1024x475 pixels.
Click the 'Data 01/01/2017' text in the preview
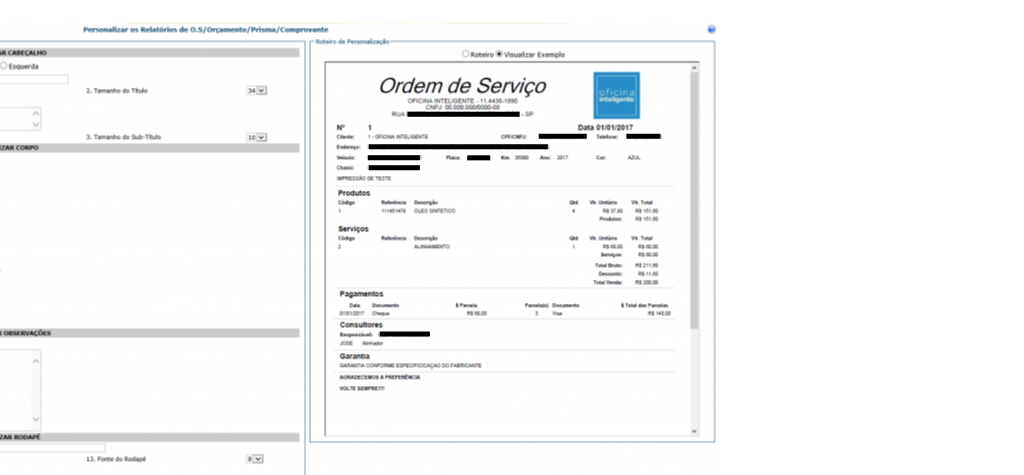605,127
